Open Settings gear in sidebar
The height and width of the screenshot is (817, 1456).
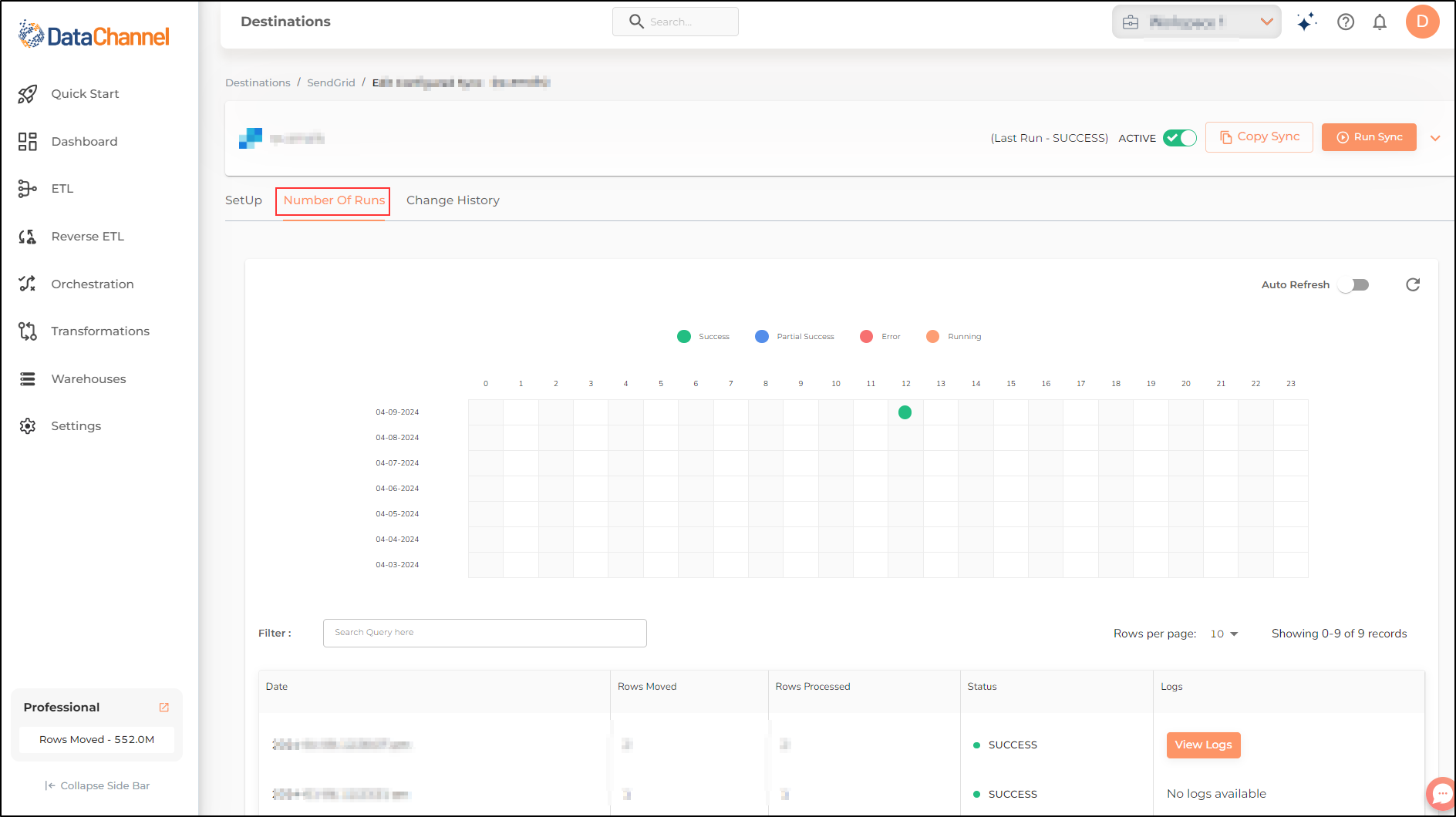pos(28,426)
